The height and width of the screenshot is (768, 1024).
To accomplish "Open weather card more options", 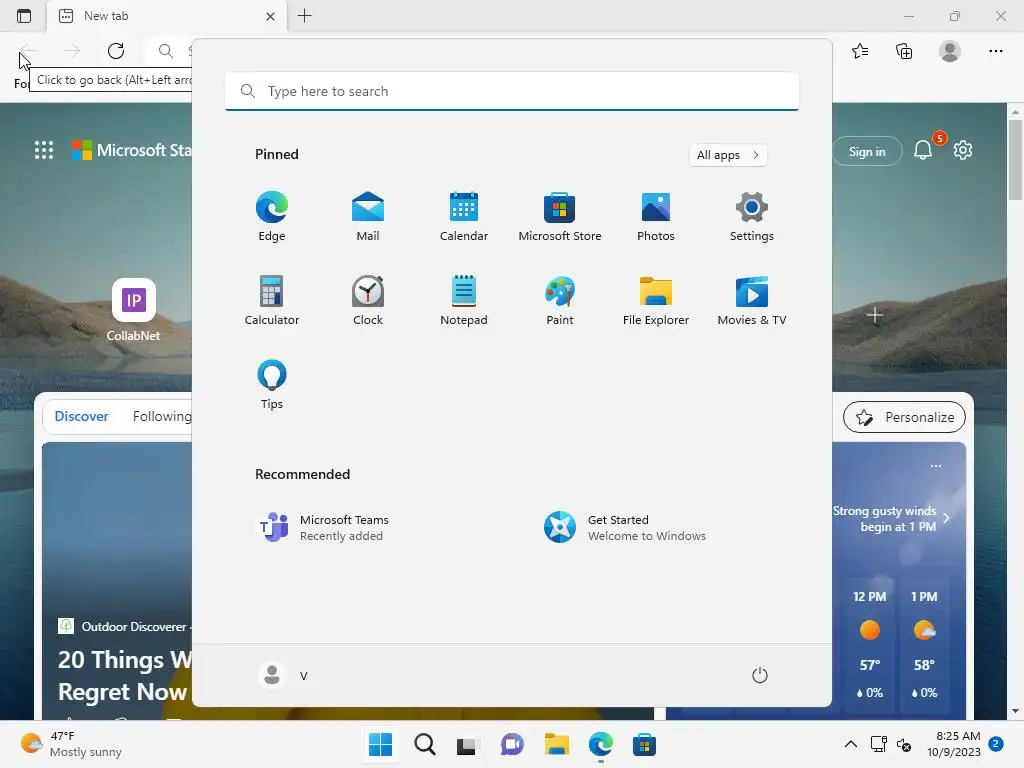I will [x=936, y=466].
